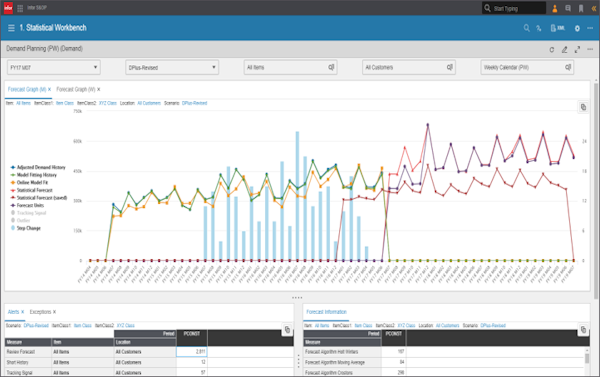The width and height of the screenshot is (600, 377).
Task: Open the settings gear in header
Action: (x=577, y=28)
